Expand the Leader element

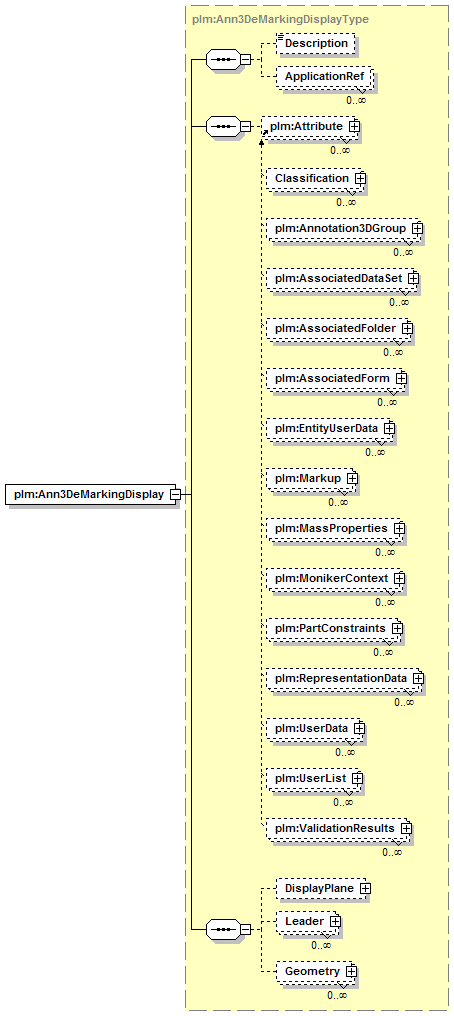(x=335, y=921)
